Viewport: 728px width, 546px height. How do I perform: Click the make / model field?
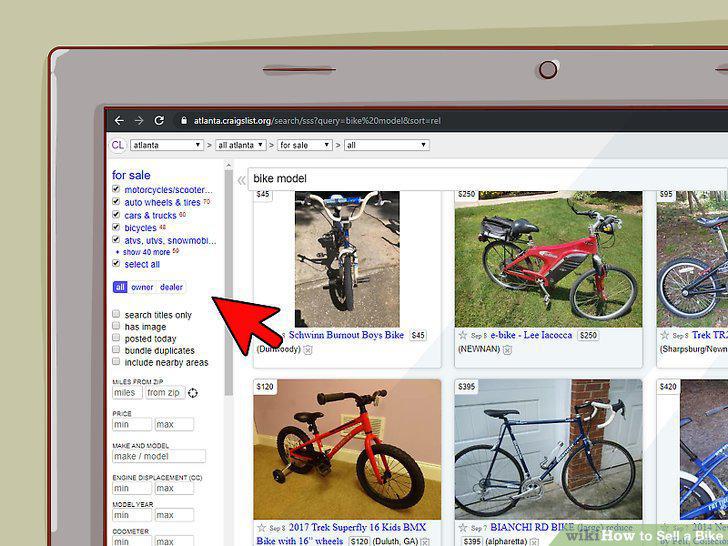[159, 457]
